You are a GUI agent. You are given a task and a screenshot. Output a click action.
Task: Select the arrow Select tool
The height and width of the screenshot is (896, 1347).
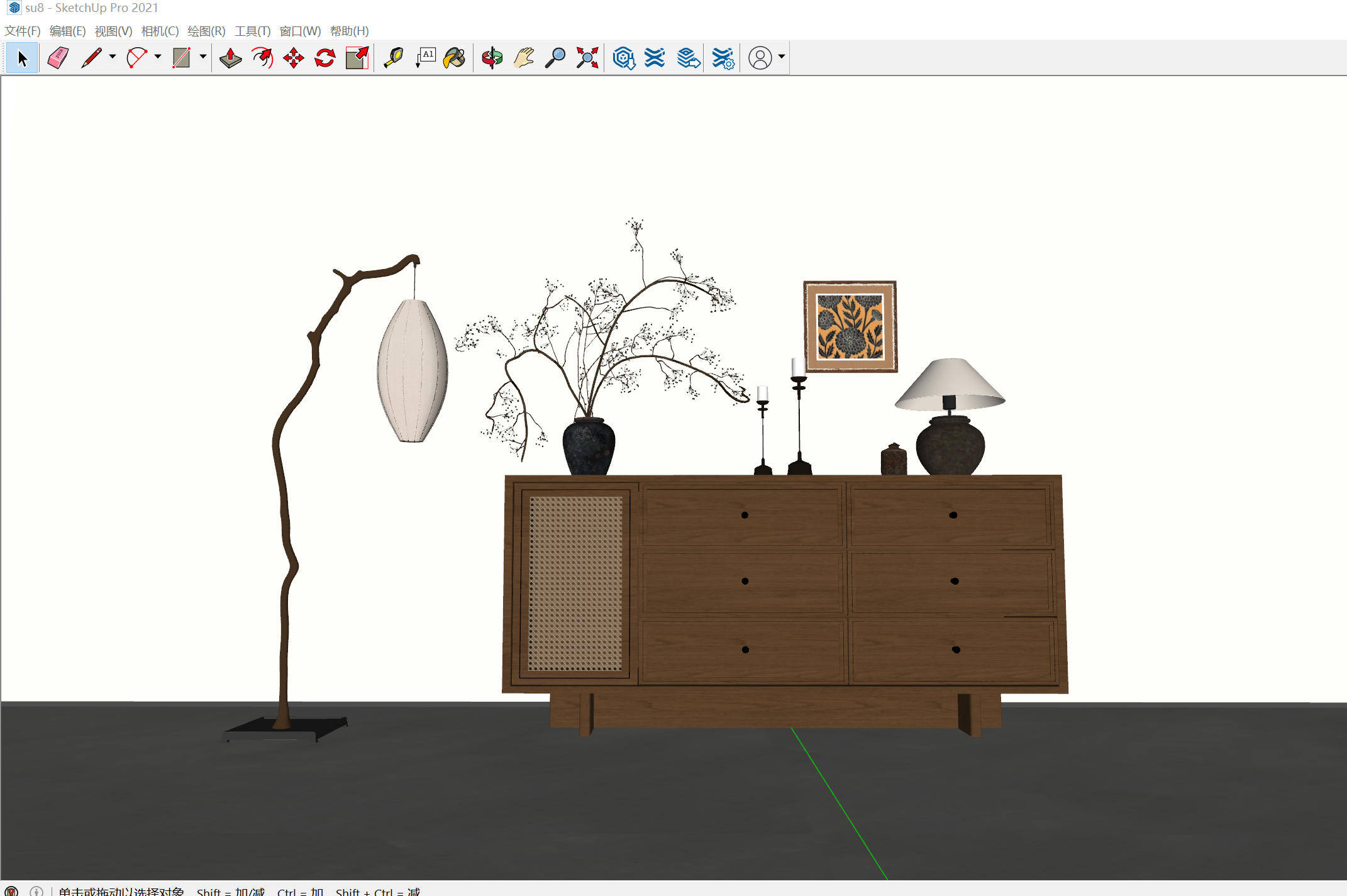coord(23,58)
